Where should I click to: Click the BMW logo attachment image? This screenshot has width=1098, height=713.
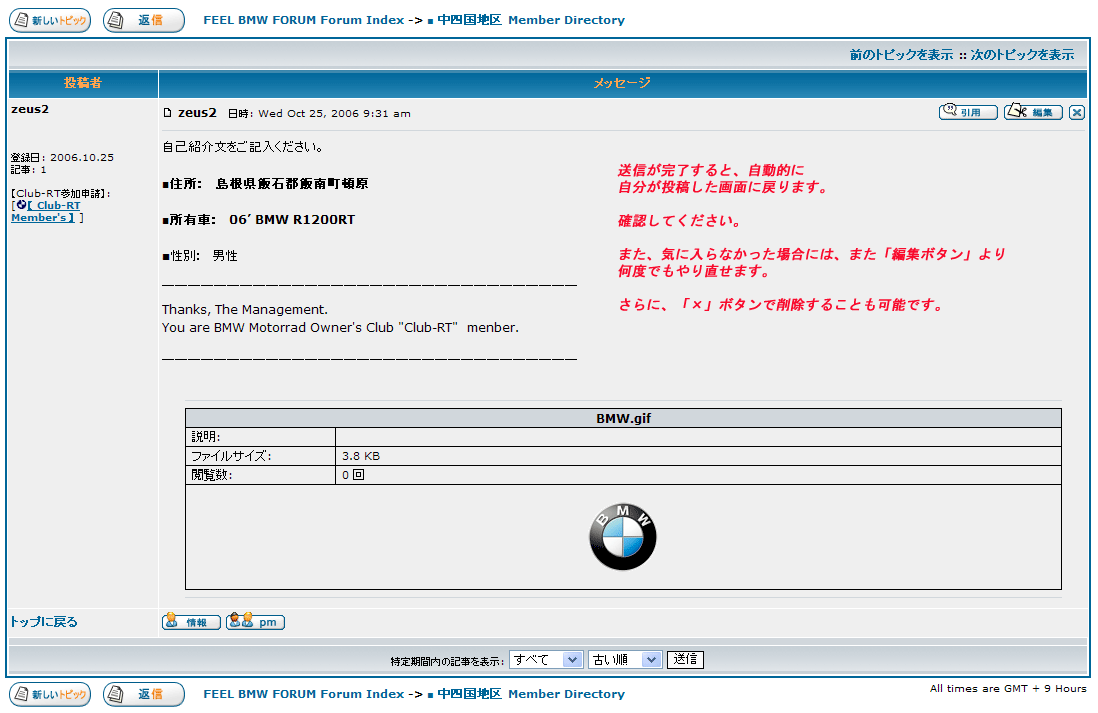[x=623, y=537]
